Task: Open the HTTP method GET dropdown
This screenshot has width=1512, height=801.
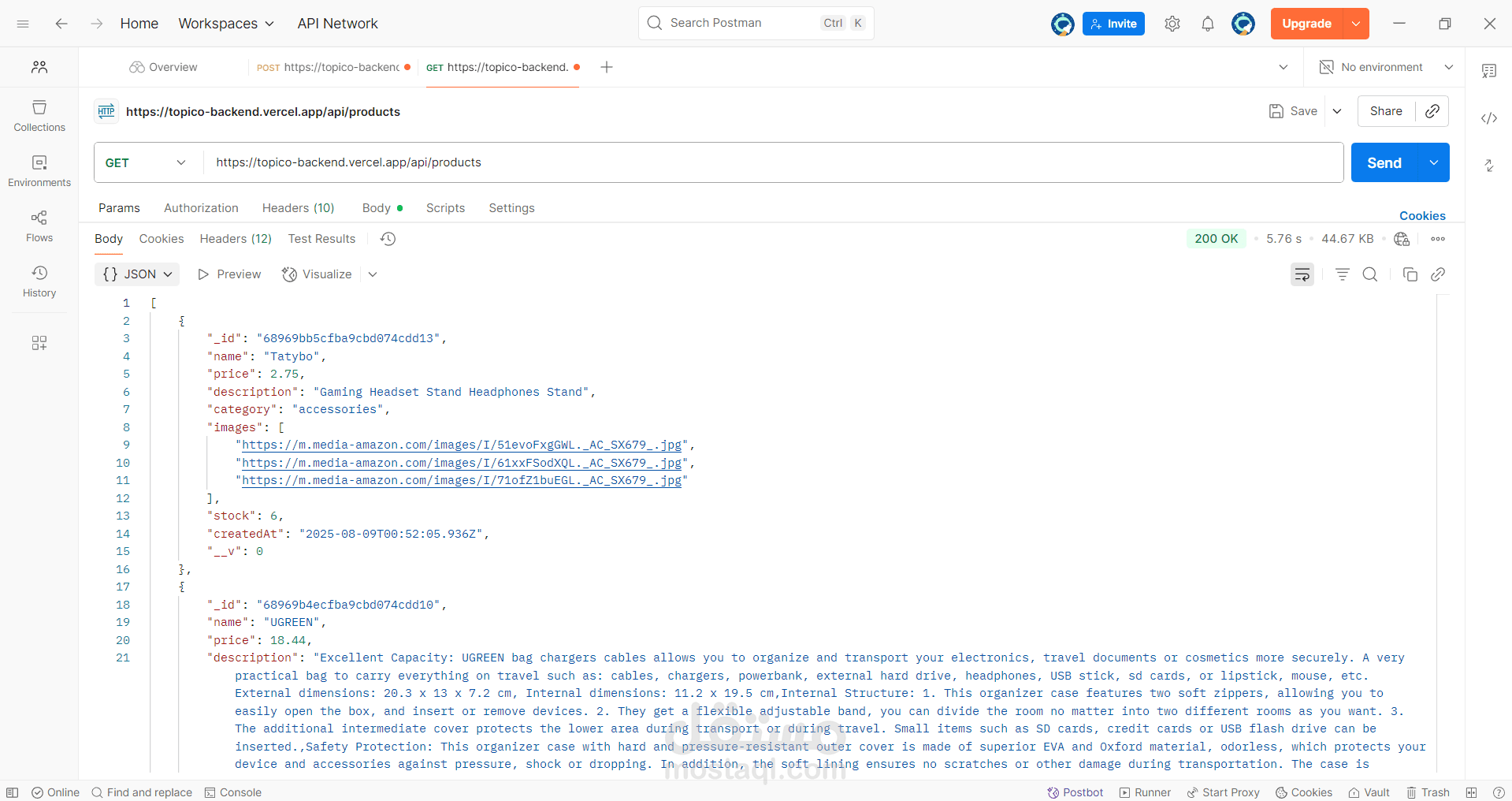Action: pyautogui.click(x=147, y=162)
